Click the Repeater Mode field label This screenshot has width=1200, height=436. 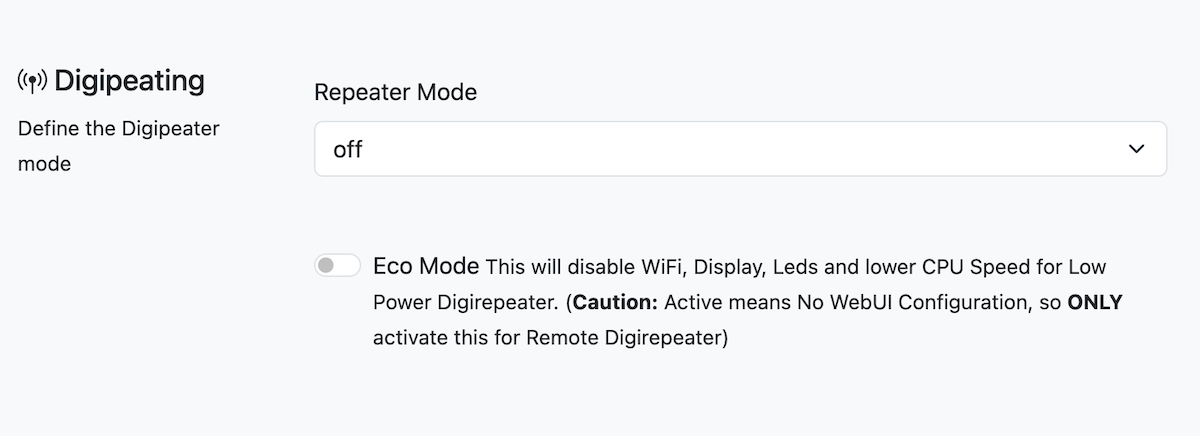(395, 92)
